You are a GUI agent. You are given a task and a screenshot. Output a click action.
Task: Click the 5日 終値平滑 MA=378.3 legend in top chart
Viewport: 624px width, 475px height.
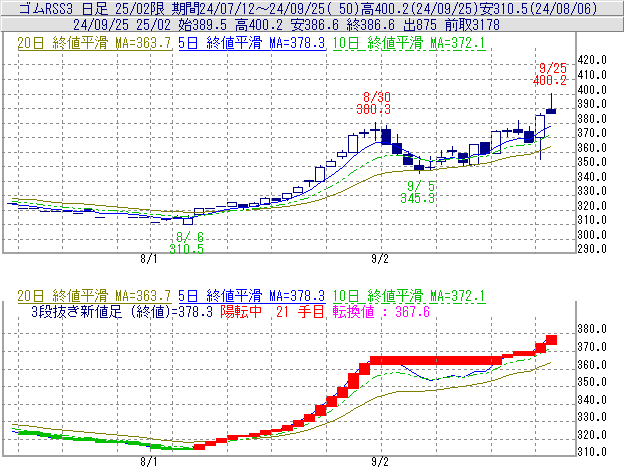(x=252, y=43)
